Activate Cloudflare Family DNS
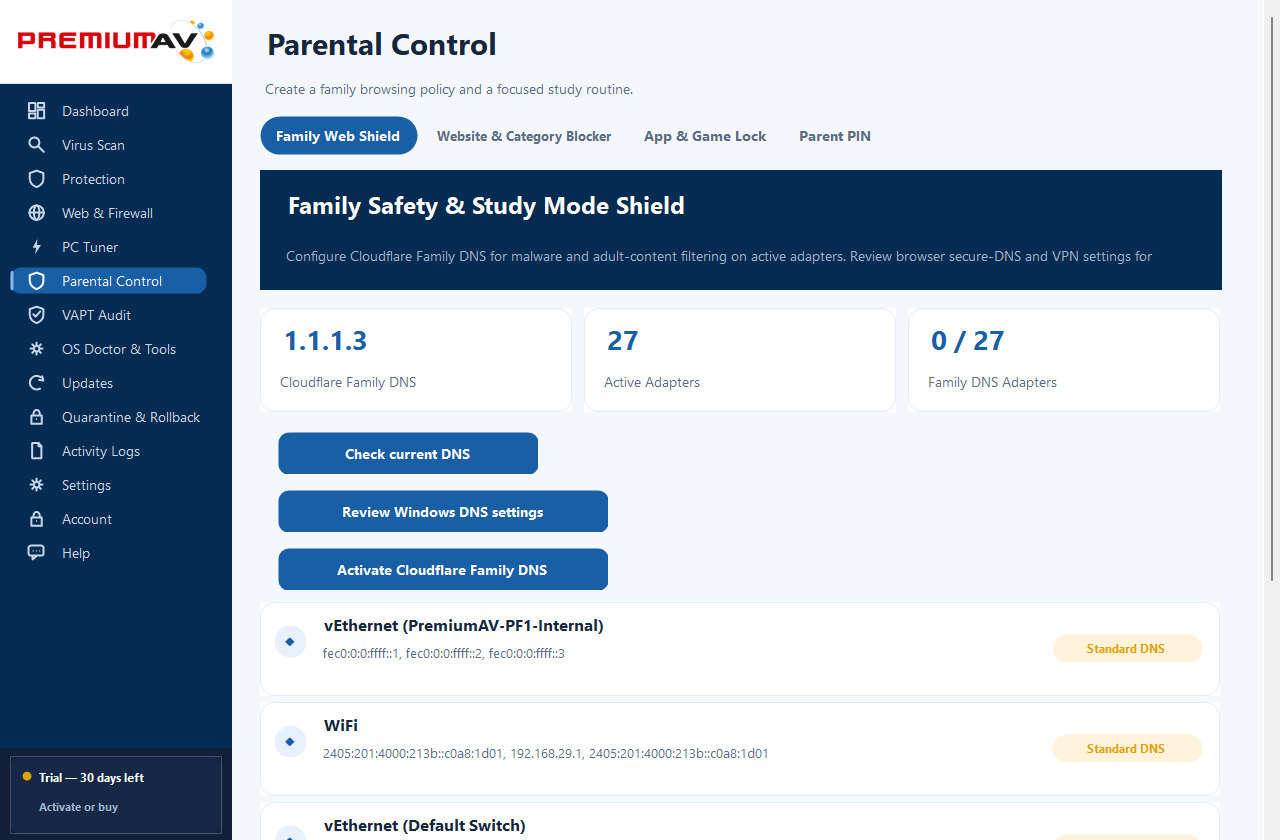Screen dimensions: 1280x840 443,570
